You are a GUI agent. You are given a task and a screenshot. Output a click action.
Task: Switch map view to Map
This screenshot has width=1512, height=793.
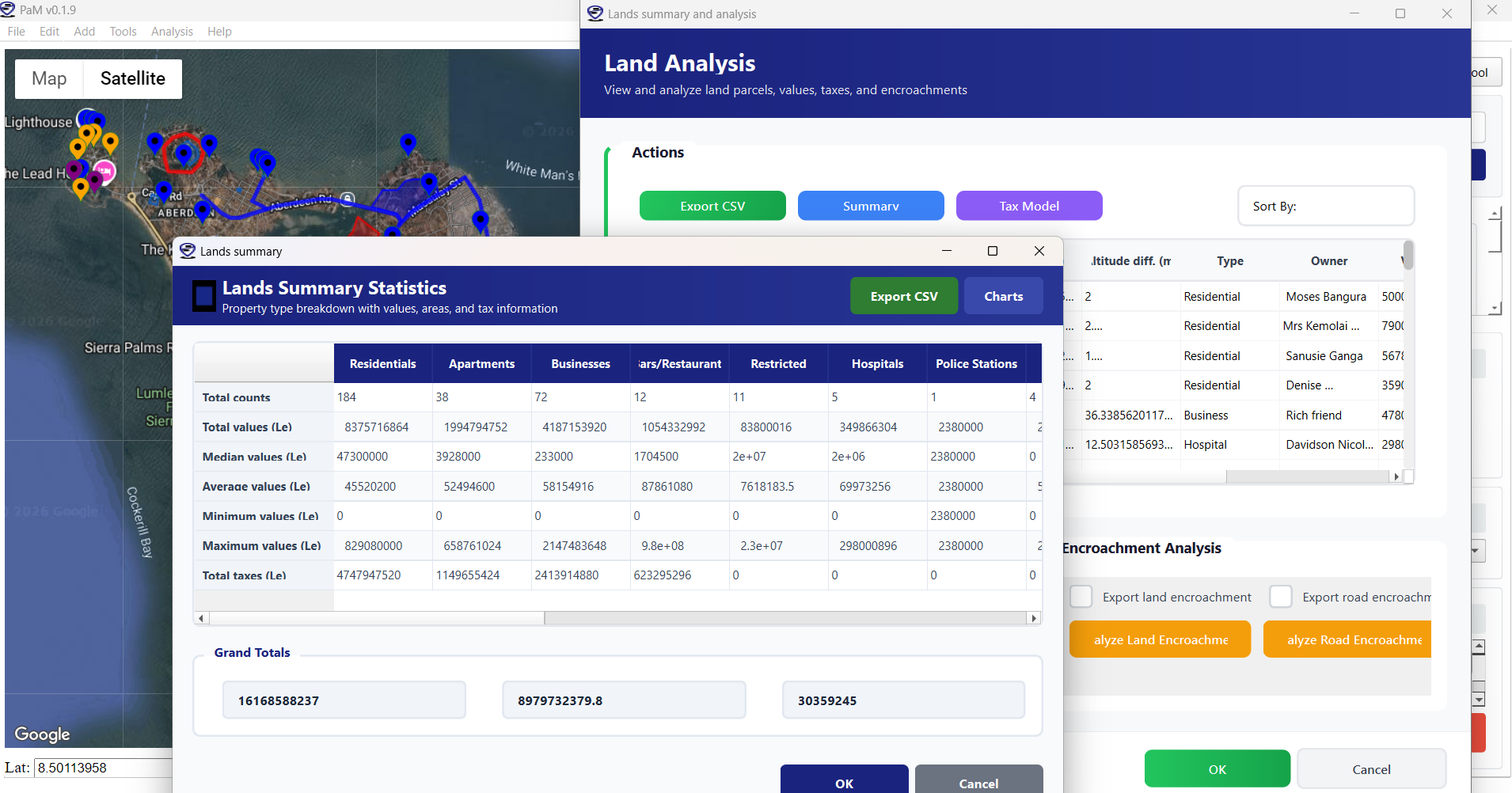[49, 78]
